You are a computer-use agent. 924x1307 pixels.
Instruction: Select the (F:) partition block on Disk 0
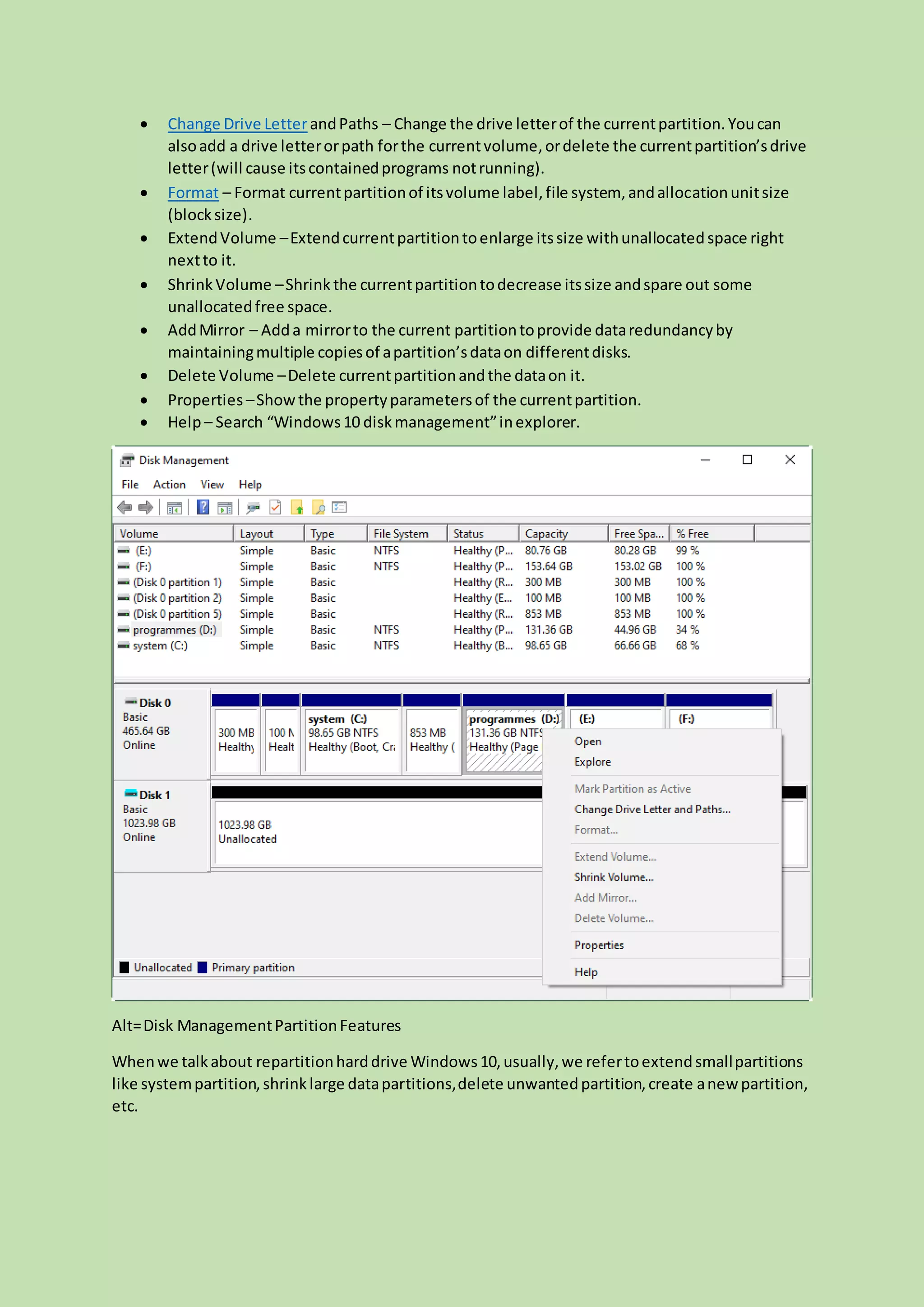719,713
